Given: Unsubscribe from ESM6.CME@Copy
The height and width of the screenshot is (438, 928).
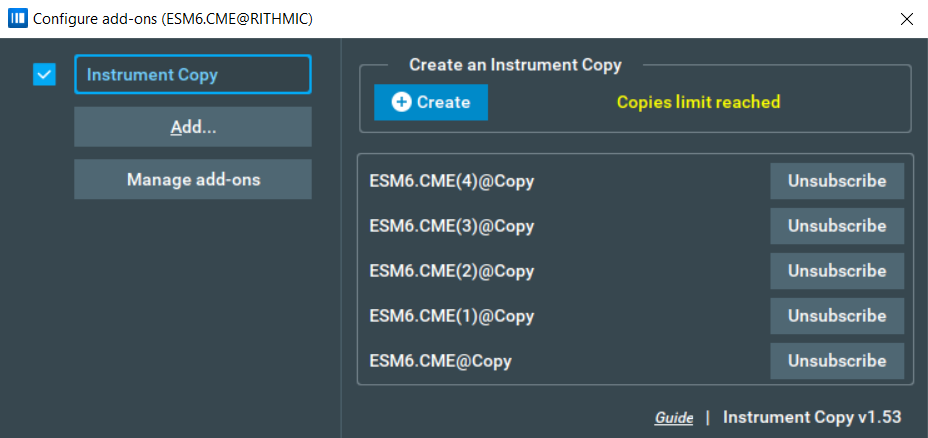Looking at the screenshot, I should tap(837, 361).
